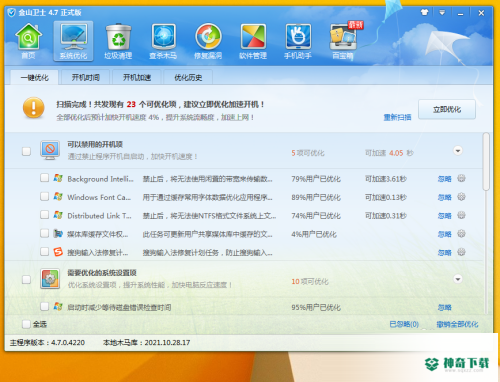
Task: Click the 需要优化的系统设置项 icon
Action: (x=50, y=279)
